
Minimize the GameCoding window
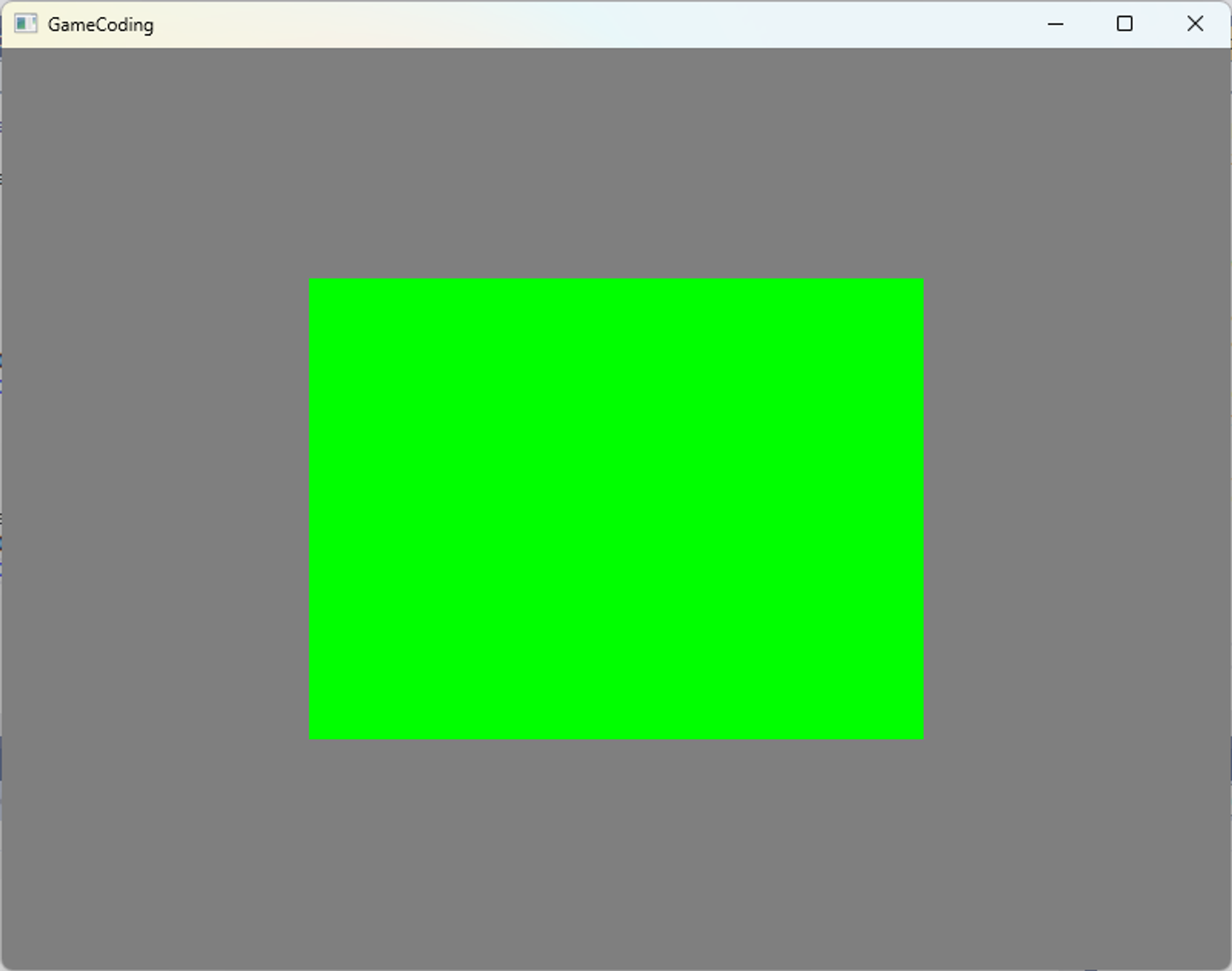[x=1055, y=24]
